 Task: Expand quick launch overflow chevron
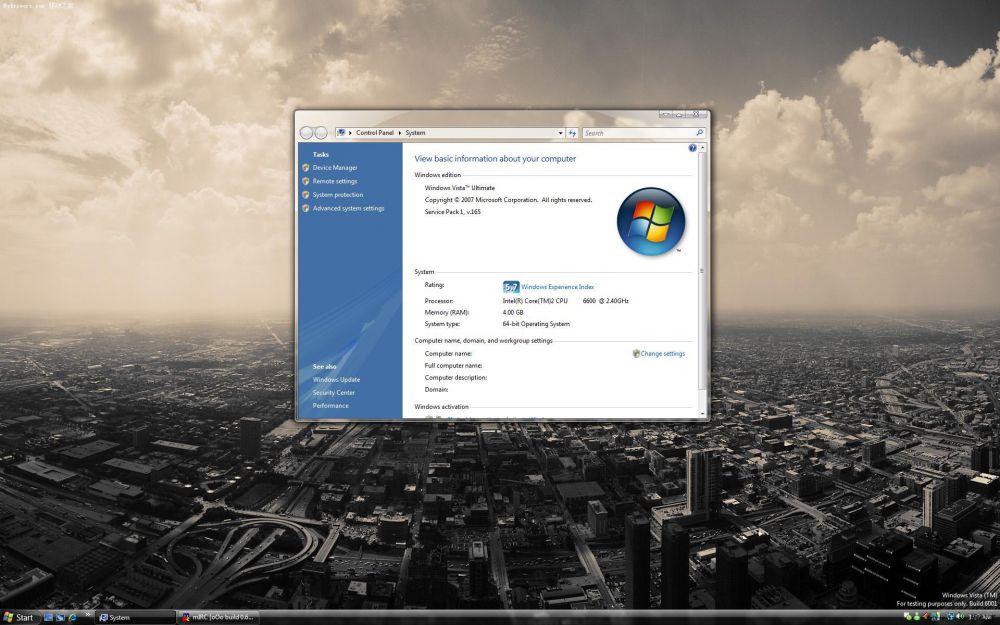[88, 614]
